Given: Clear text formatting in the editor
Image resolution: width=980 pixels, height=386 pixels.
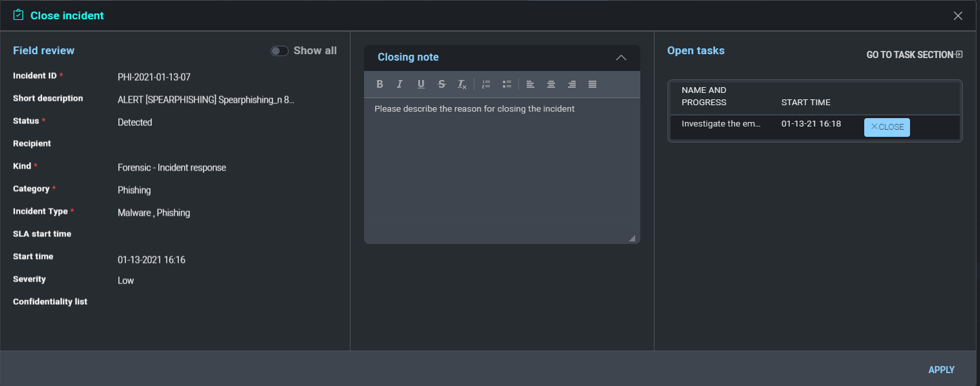Looking at the screenshot, I should point(462,84).
